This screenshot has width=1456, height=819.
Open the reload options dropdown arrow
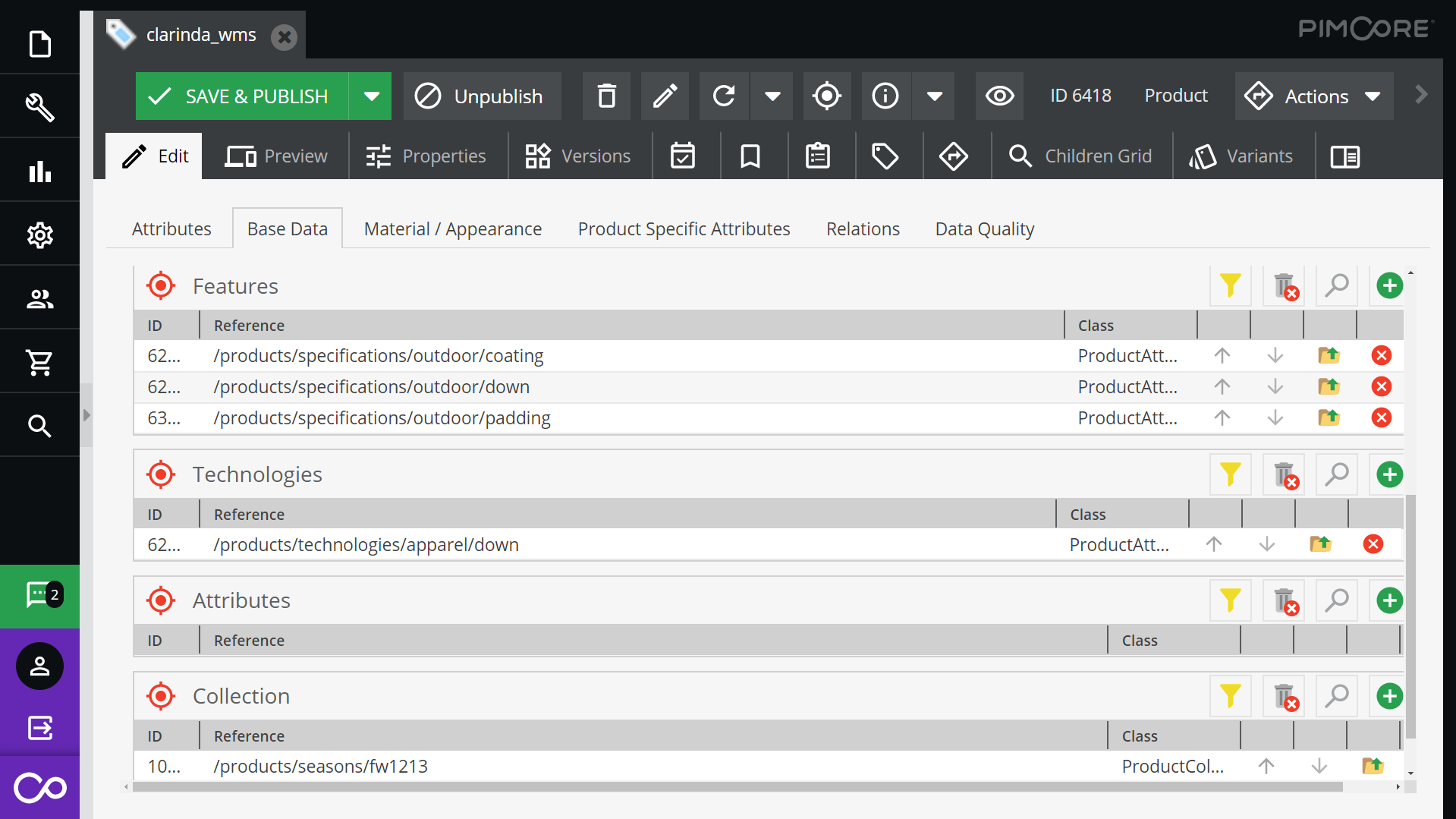pos(772,96)
